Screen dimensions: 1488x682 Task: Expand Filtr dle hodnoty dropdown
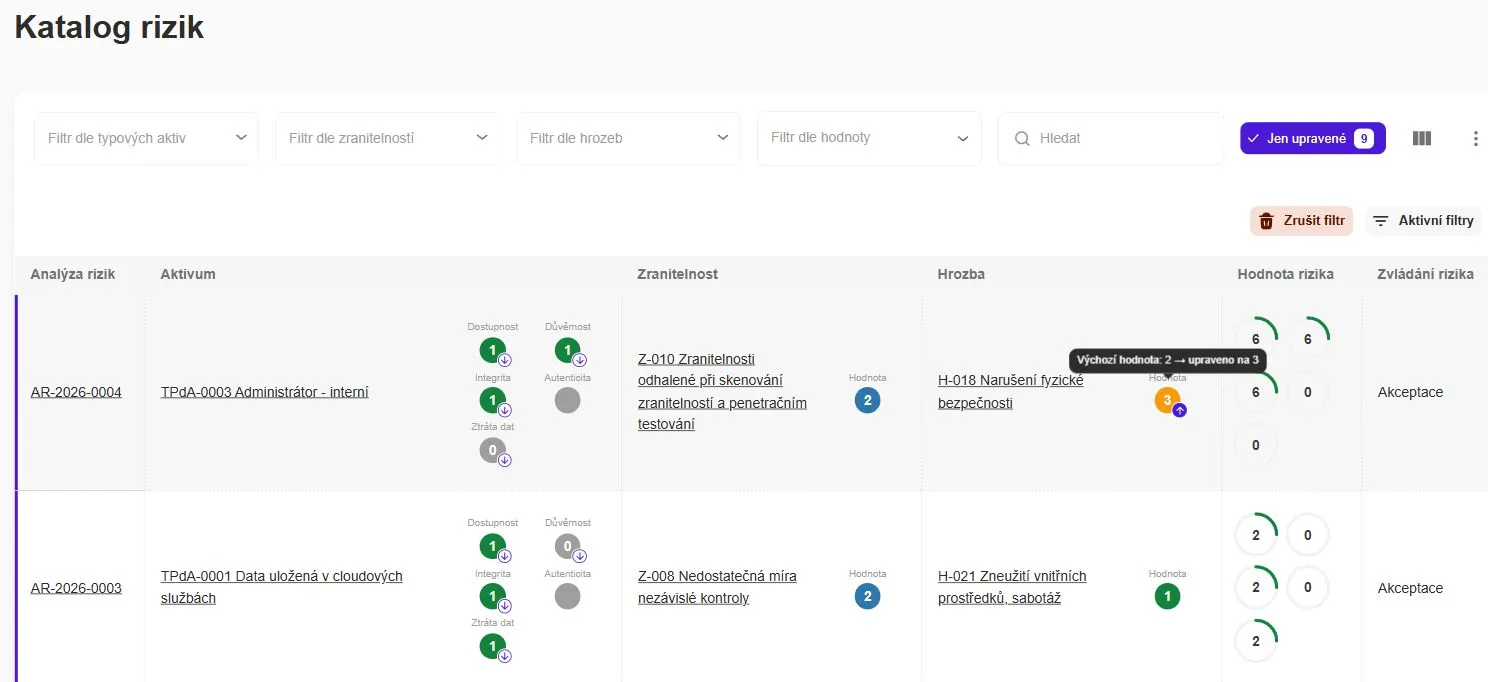point(870,138)
